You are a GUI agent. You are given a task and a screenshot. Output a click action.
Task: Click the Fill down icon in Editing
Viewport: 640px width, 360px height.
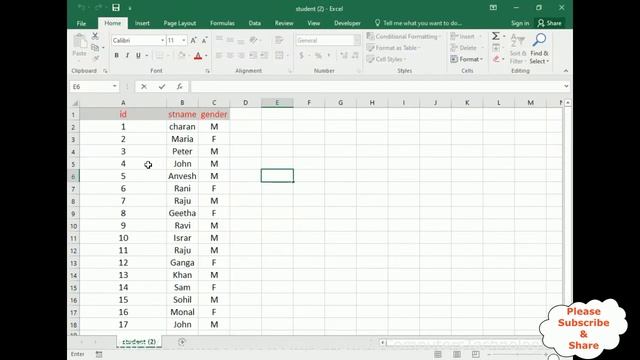point(496,48)
